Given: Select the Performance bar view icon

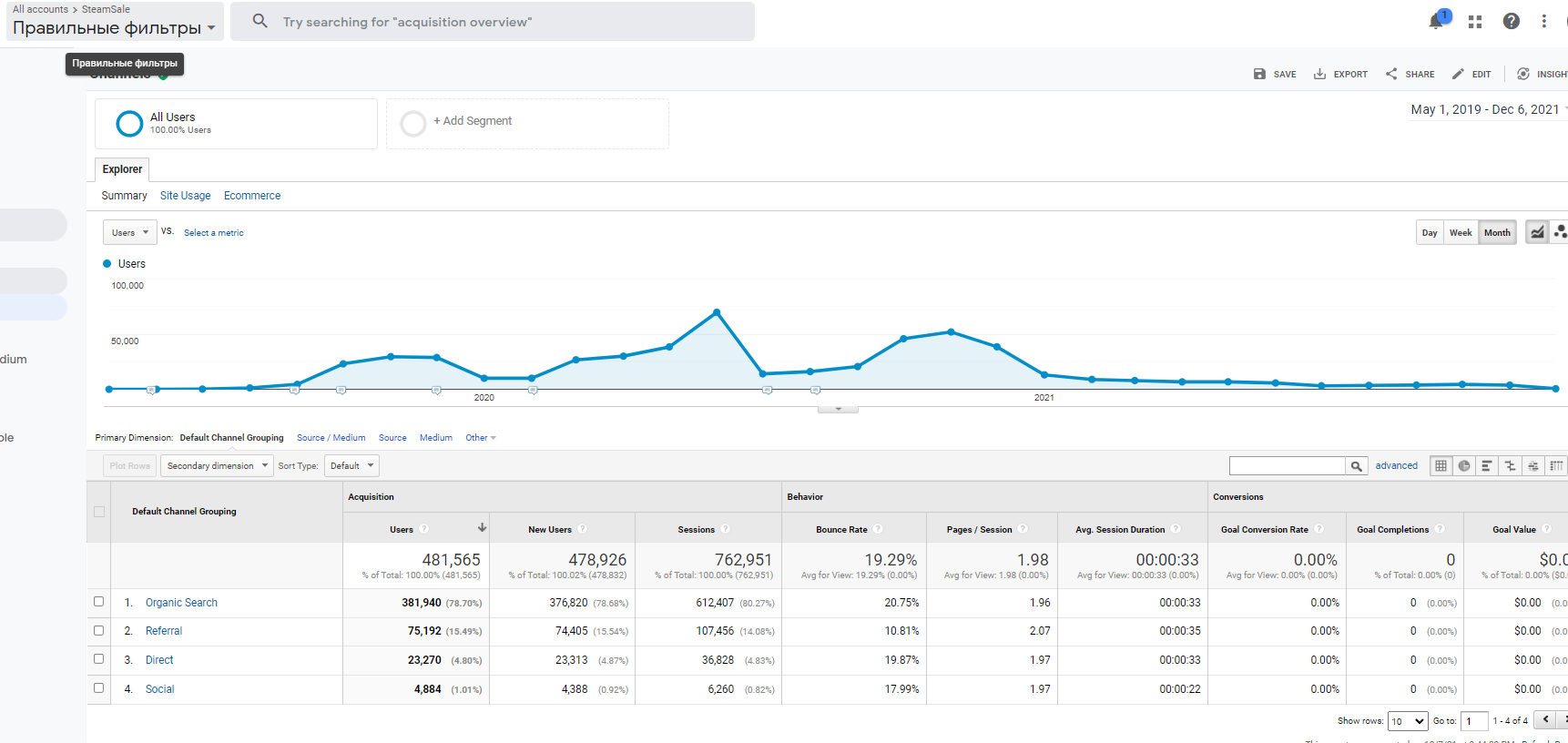Looking at the screenshot, I should [1487, 466].
